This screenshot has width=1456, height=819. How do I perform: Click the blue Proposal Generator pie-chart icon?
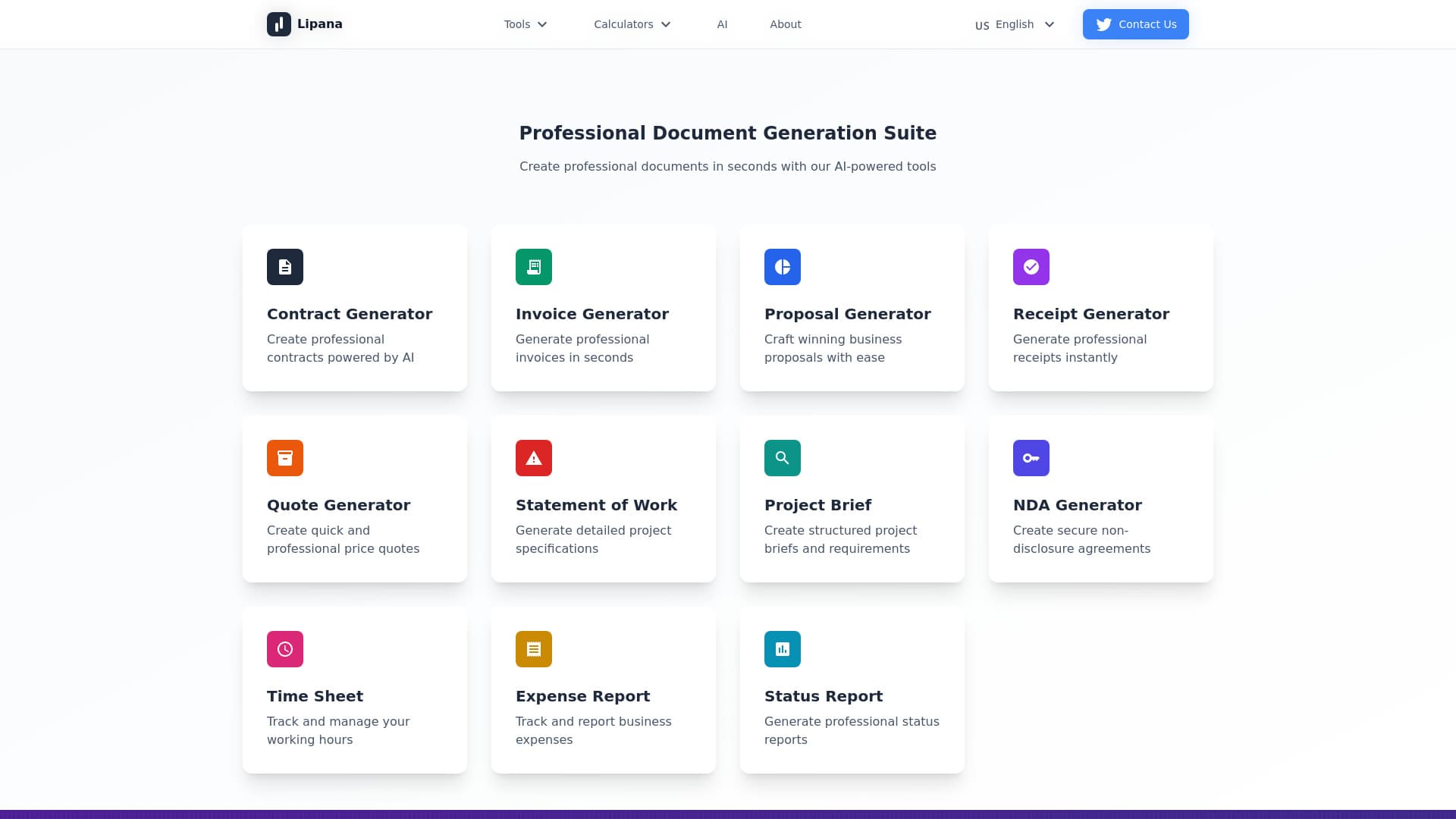tap(783, 267)
